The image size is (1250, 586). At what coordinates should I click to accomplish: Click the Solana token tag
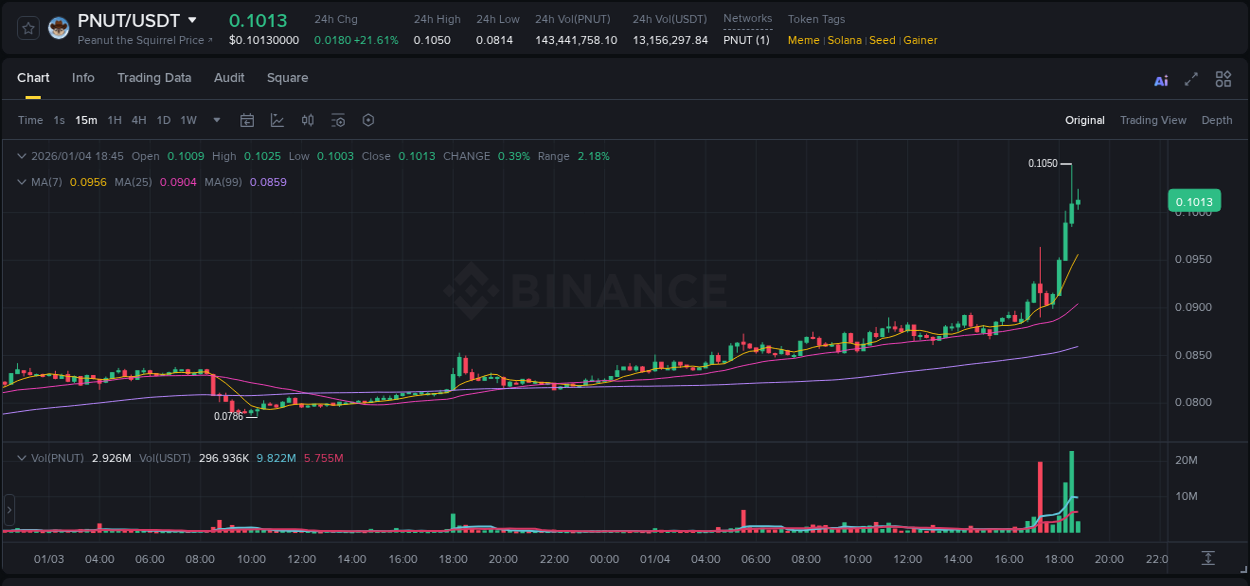844,40
